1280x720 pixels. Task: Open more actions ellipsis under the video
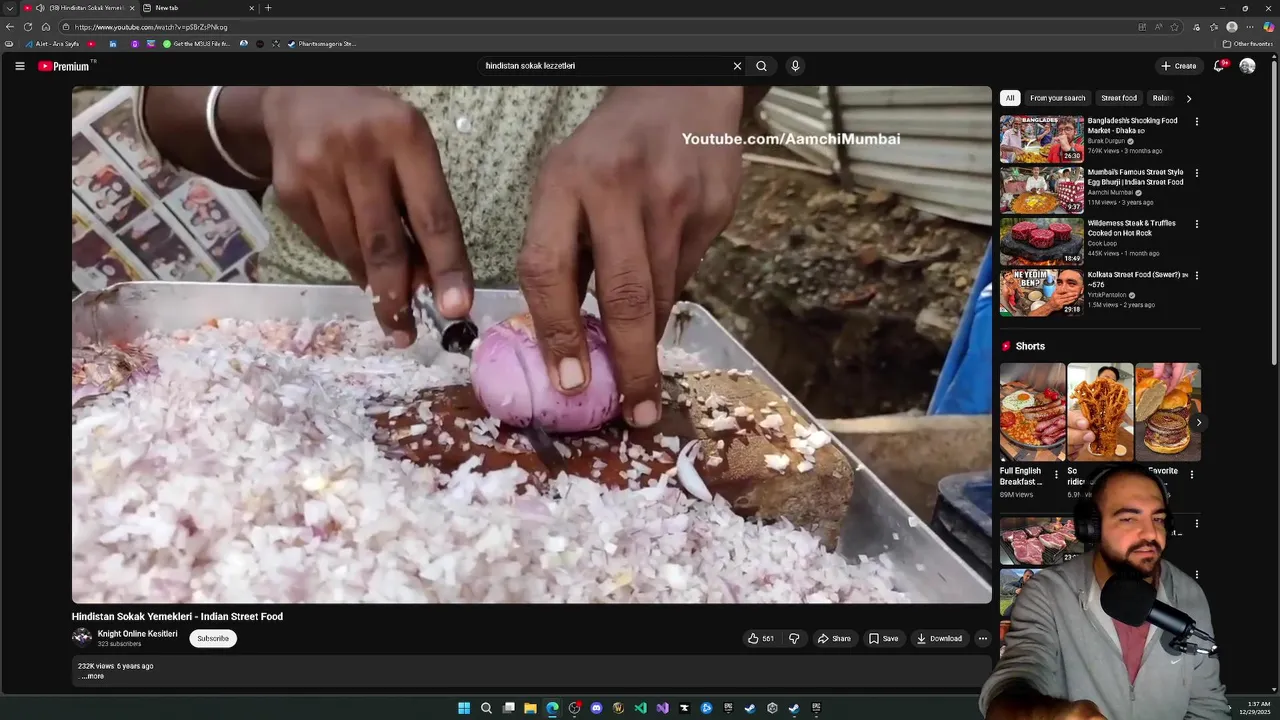(982, 638)
